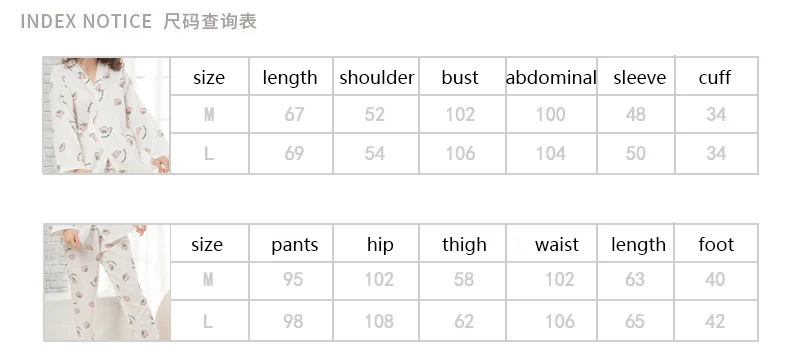The width and height of the screenshot is (790, 362).
Task: Click the thigh column header
Action: 464,245
